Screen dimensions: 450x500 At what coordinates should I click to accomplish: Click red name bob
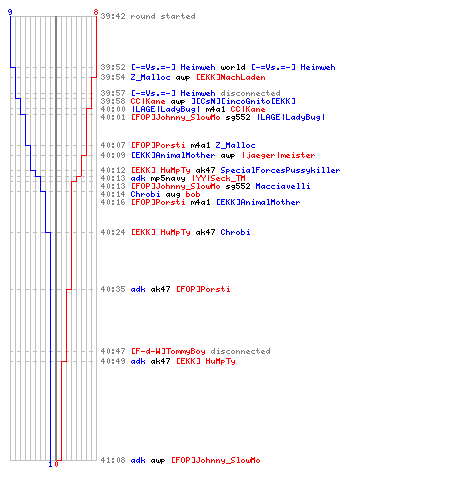(x=193, y=194)
